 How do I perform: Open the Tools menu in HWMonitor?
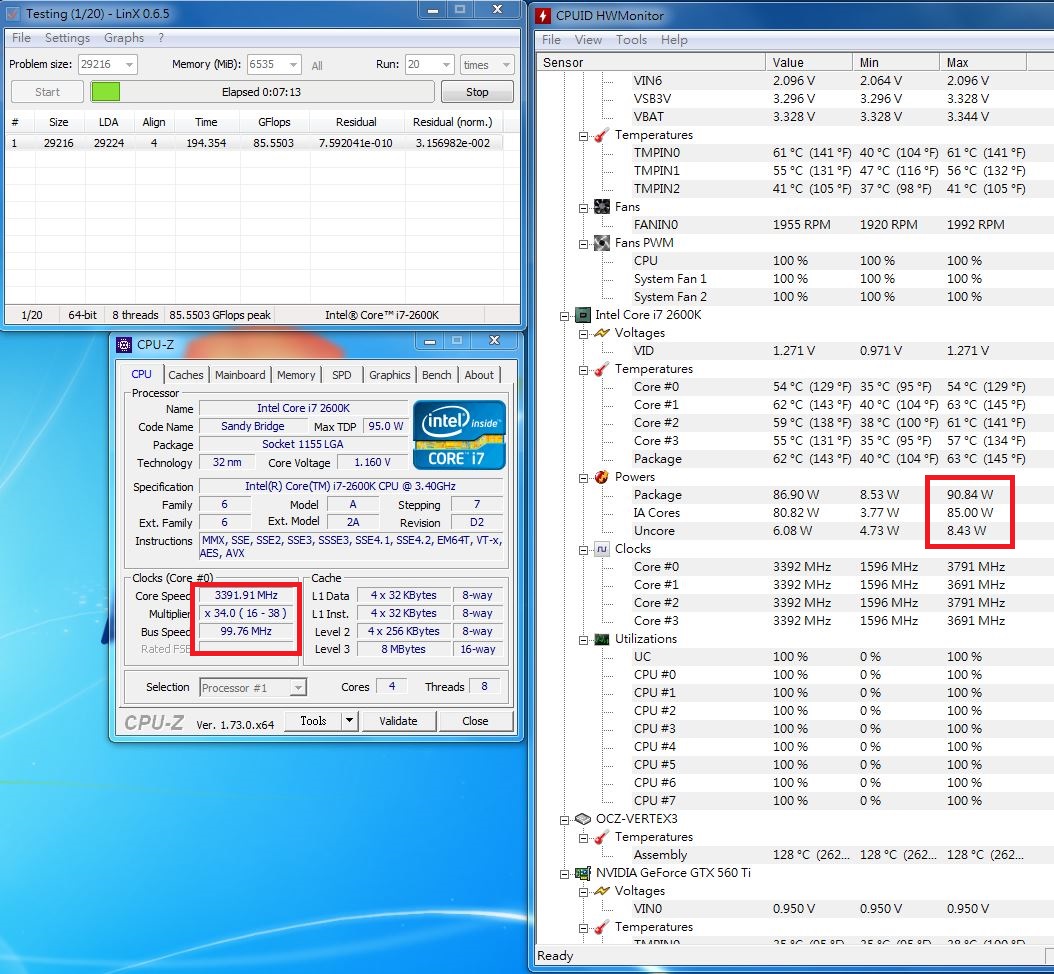(x=631, y=40)
